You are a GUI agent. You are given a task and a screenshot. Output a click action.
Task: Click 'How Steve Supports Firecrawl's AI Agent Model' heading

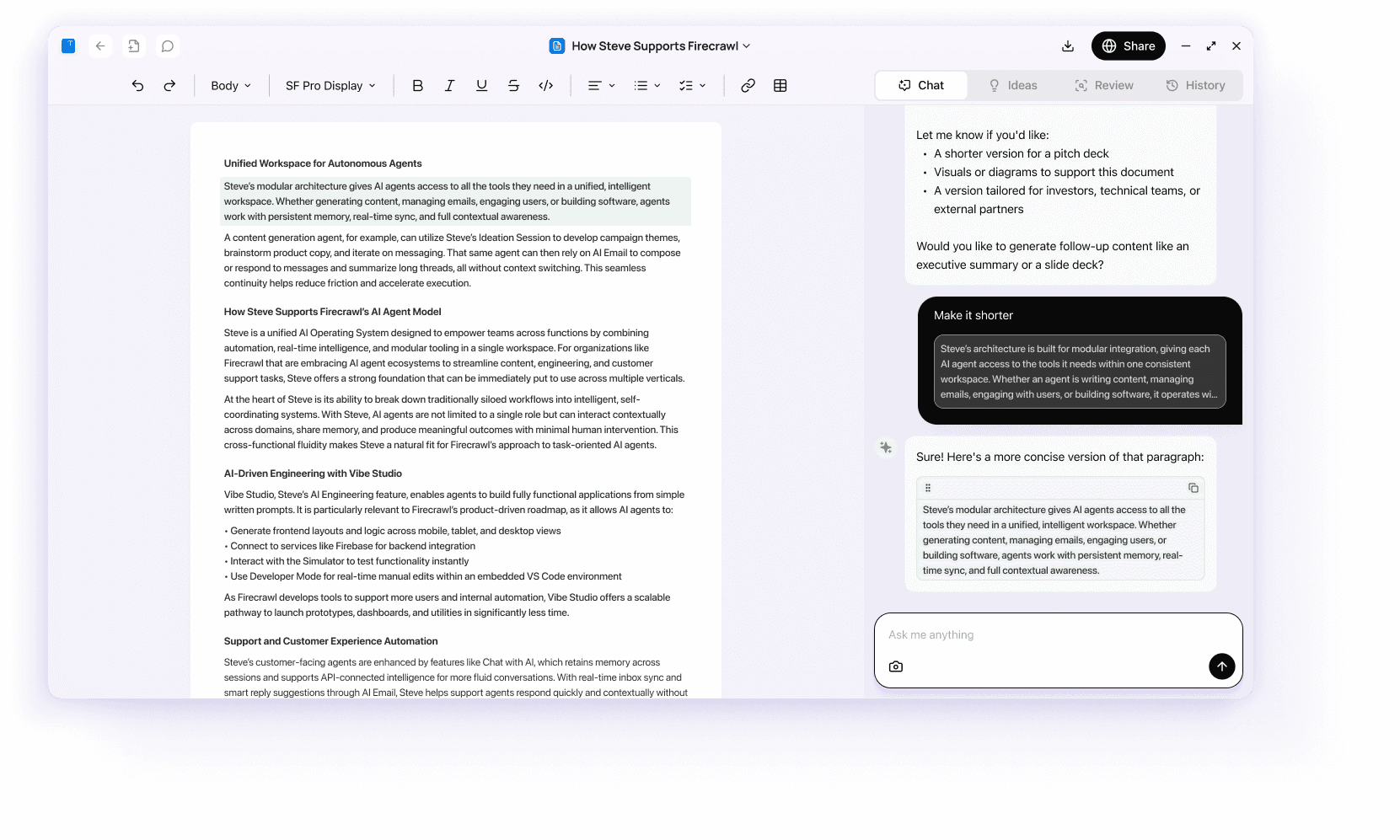[332, 312]
